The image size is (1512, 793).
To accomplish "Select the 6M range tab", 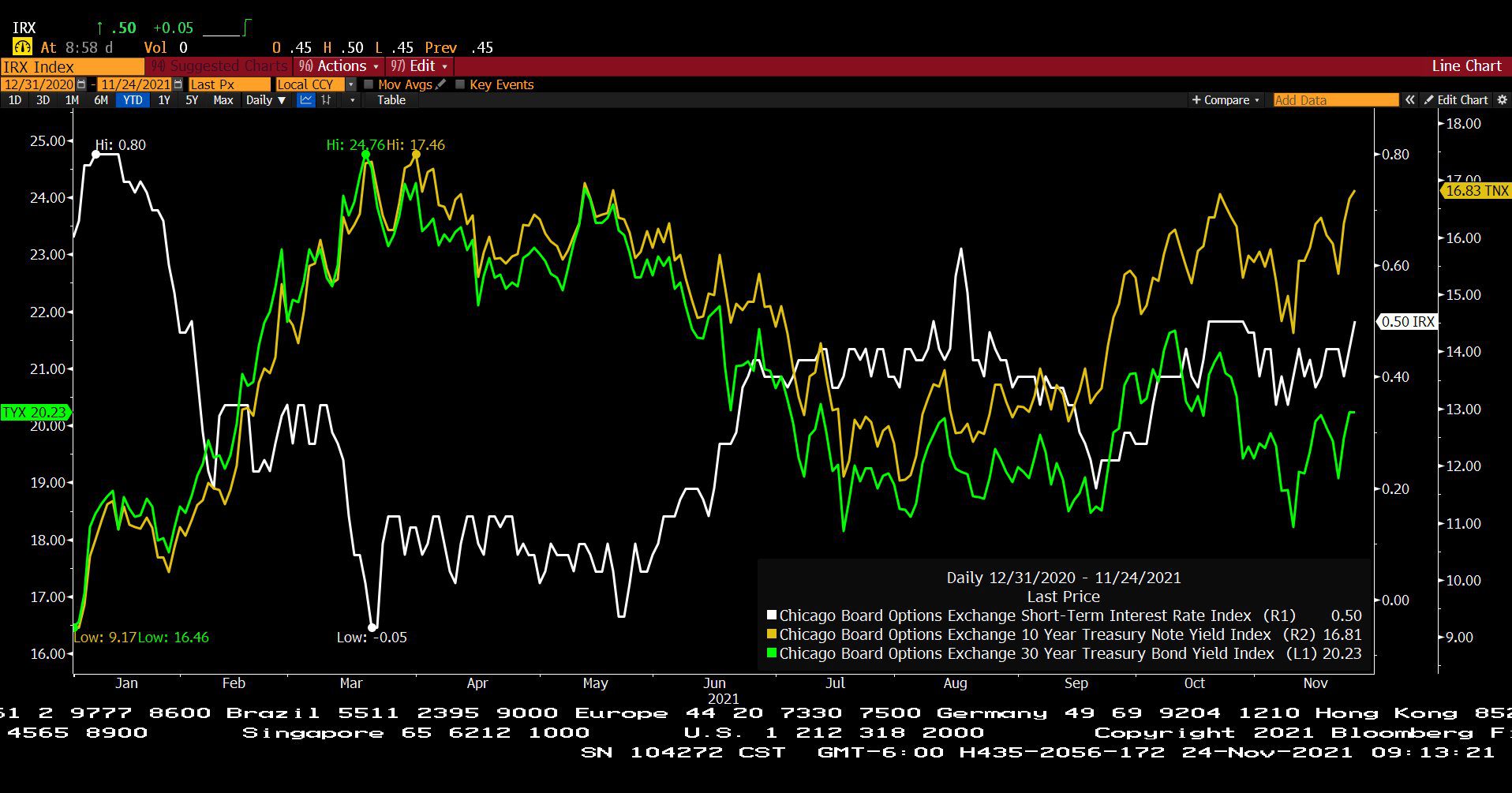I will point(101,100).
